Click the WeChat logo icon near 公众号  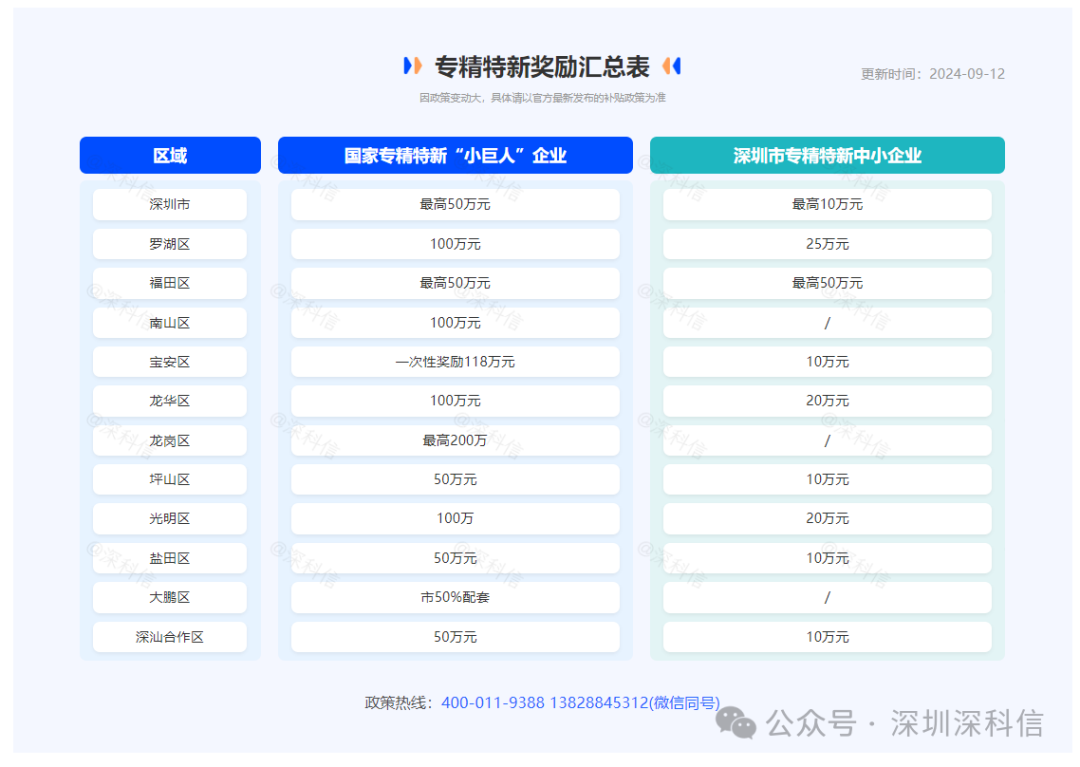736,723
